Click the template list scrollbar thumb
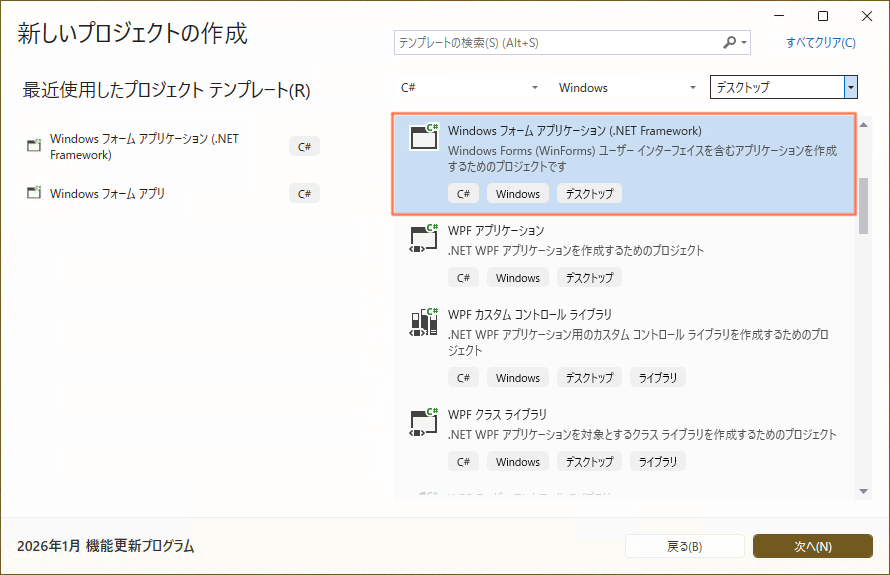Screen dimensions: 890x575 coord(863,206)
